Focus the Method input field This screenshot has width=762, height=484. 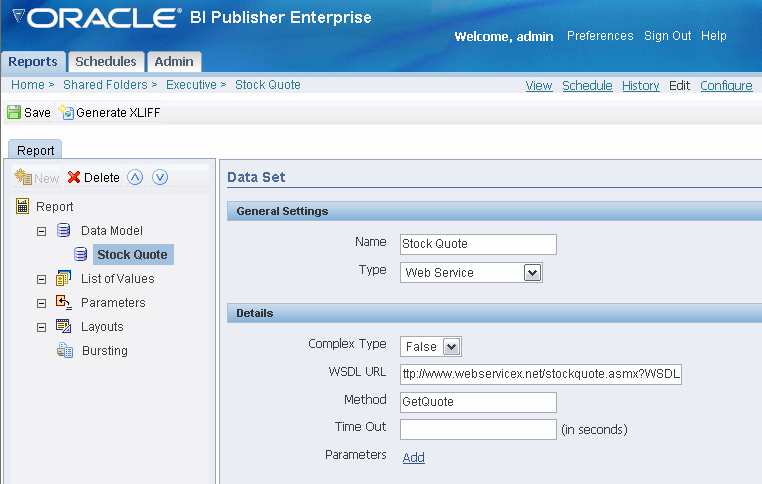click(478, 402)
